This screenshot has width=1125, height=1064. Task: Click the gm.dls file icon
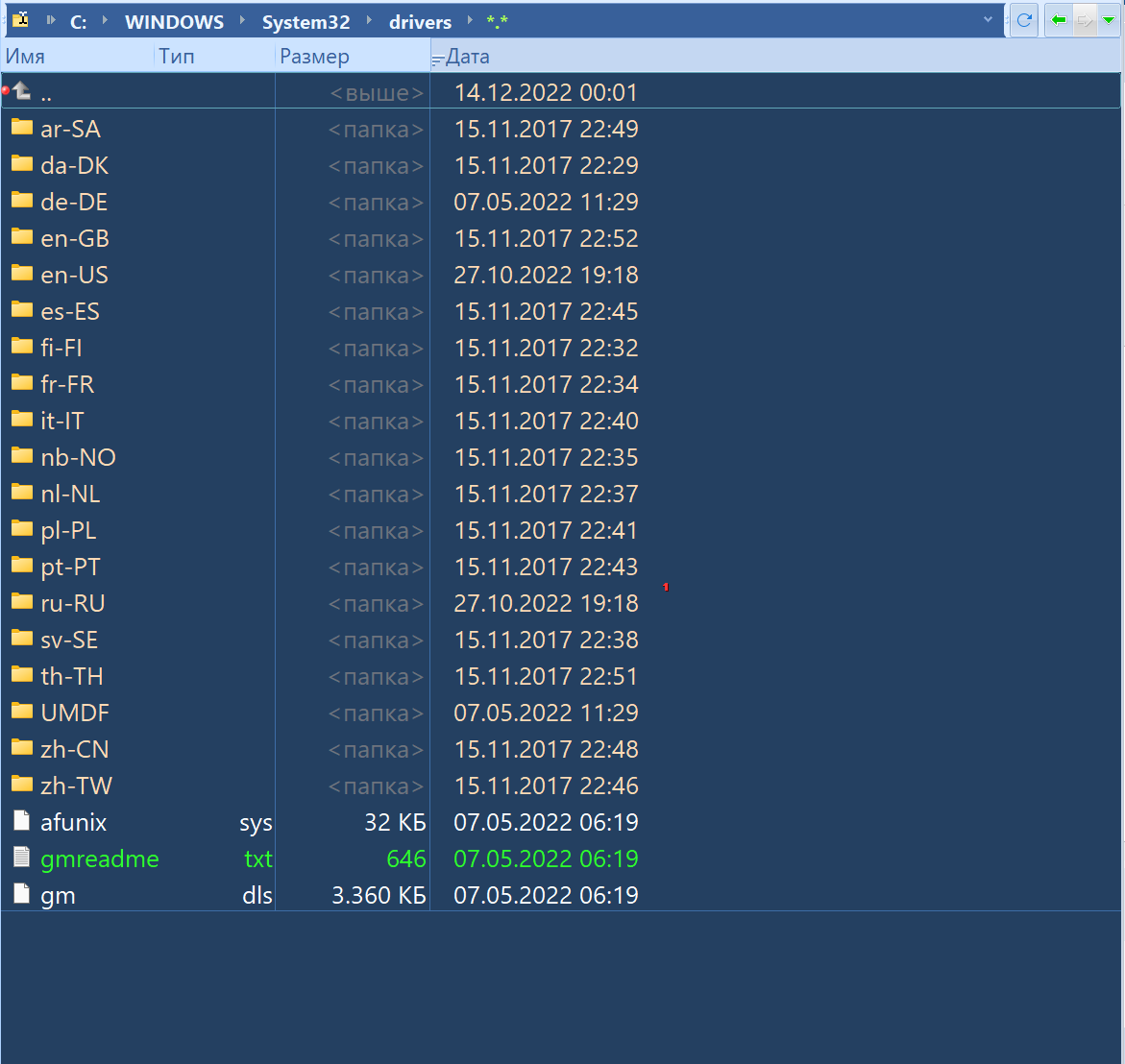[20, 894]
